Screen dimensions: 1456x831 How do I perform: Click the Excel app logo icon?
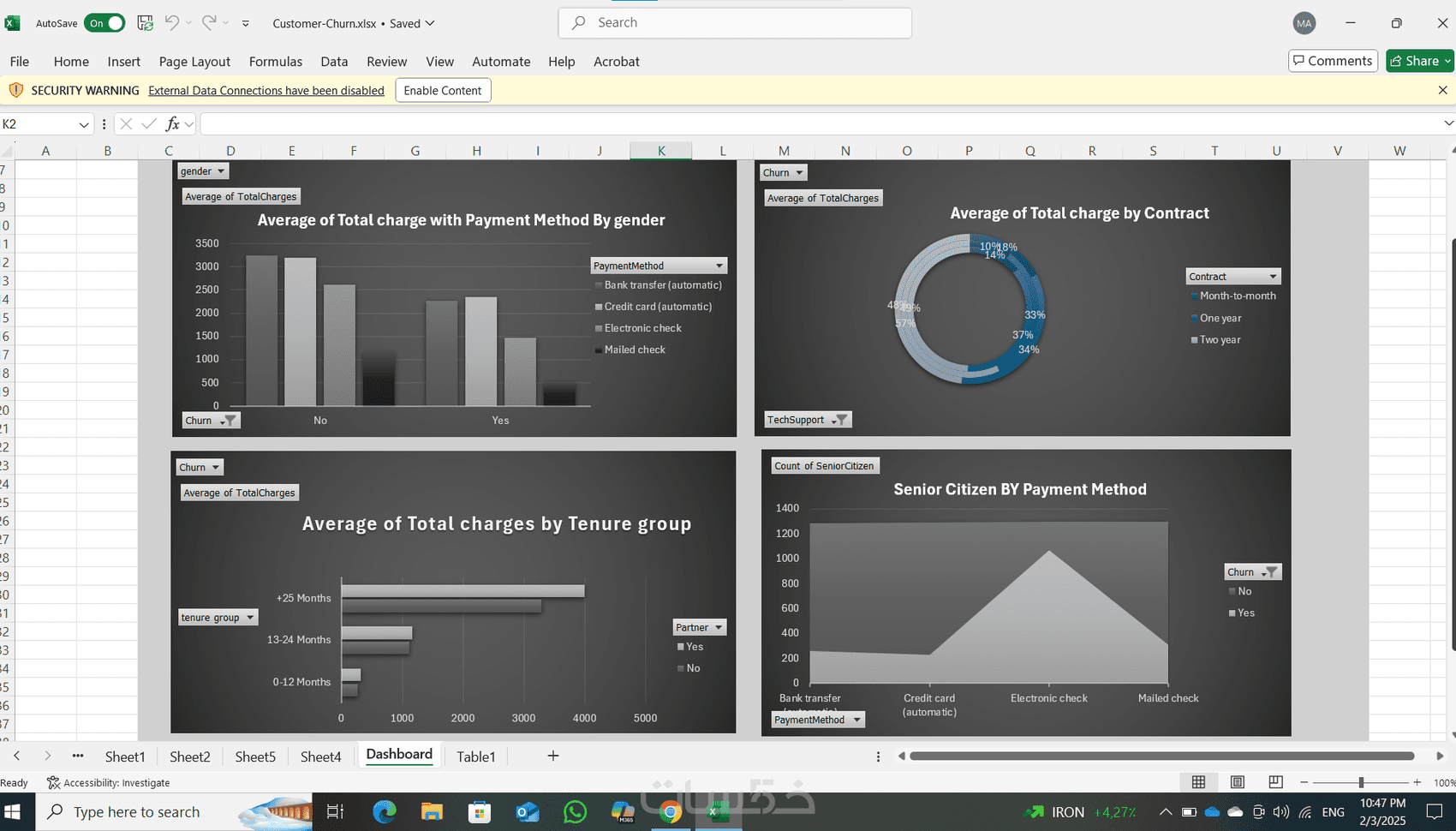(x=12, y=23)
